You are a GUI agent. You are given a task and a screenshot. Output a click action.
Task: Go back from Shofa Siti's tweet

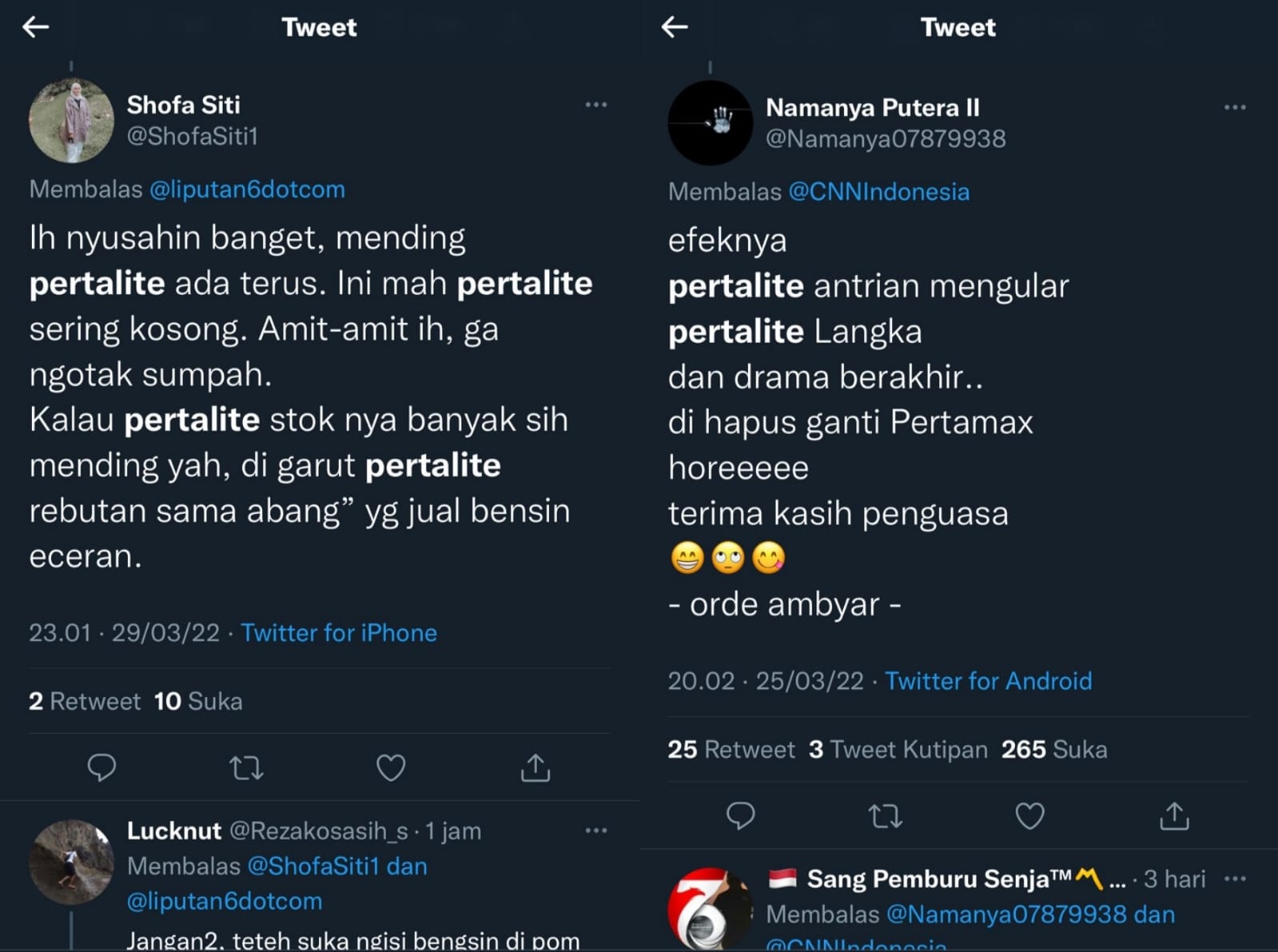pyautogui.click(x=36, y=27)
